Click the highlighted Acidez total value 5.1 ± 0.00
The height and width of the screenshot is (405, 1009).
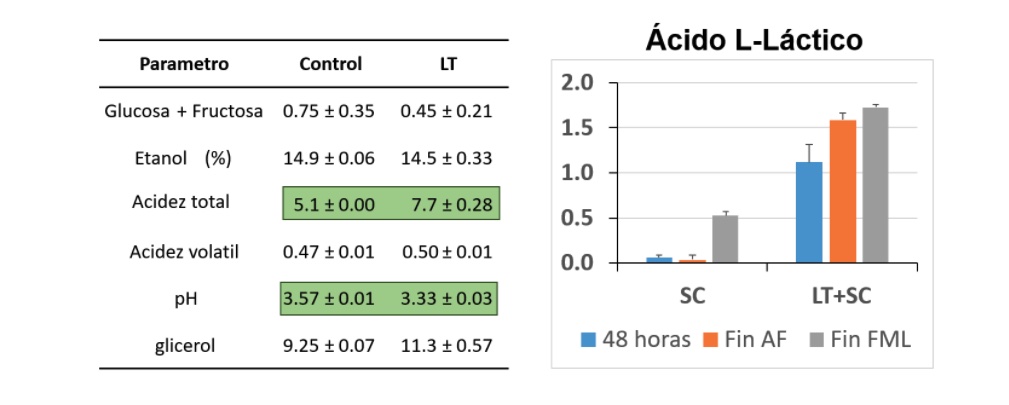tap(333, 205)
